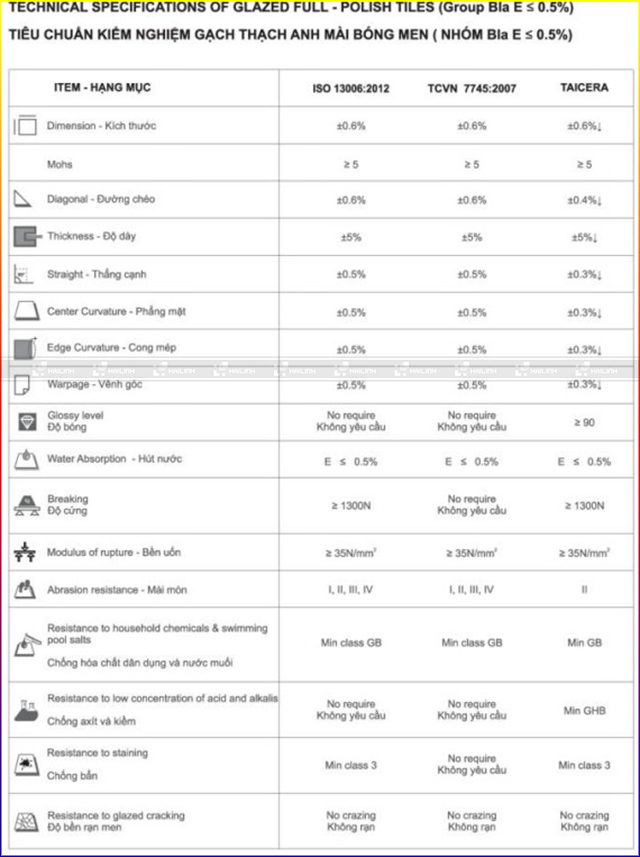Click the Glossy level icon
Viewport: 640px width, 857px height.
(26, 421)
